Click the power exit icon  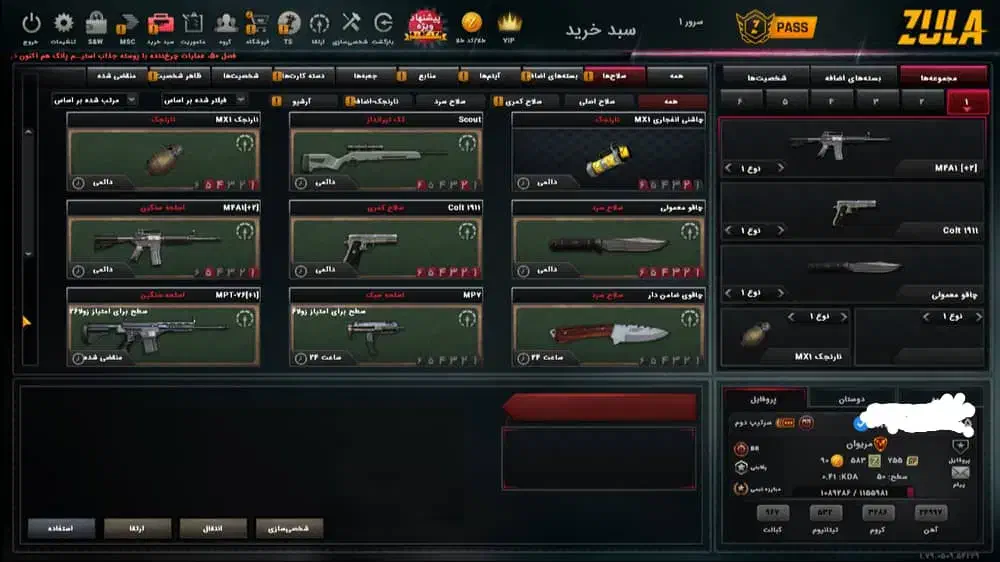coord(31,24)
